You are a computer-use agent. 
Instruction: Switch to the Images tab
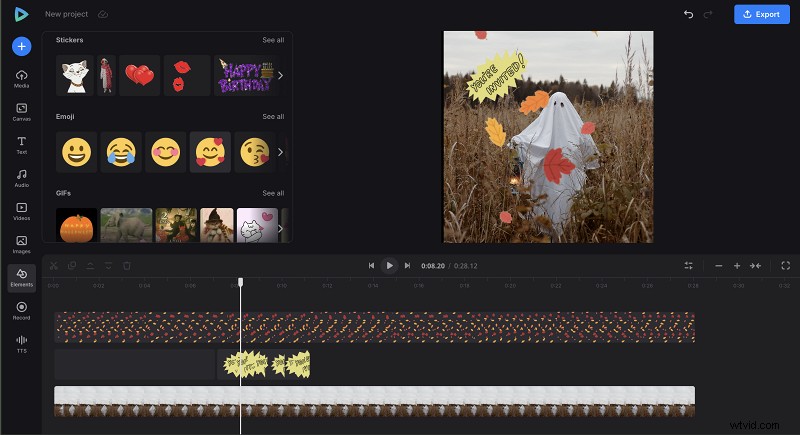[x=21, y=243]
